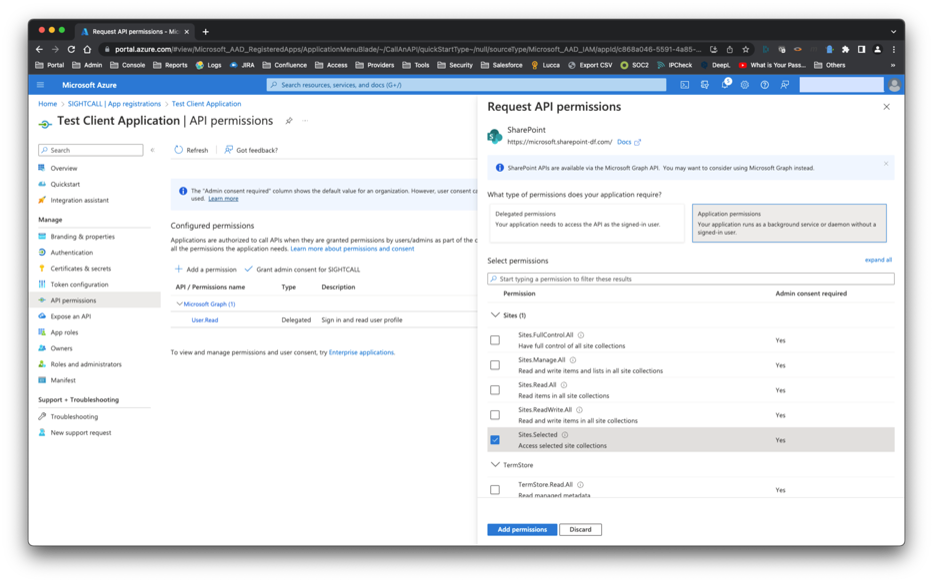Show info for Sites.Selected permission
The image size is (934, 584).
click(x=565, y=435)
